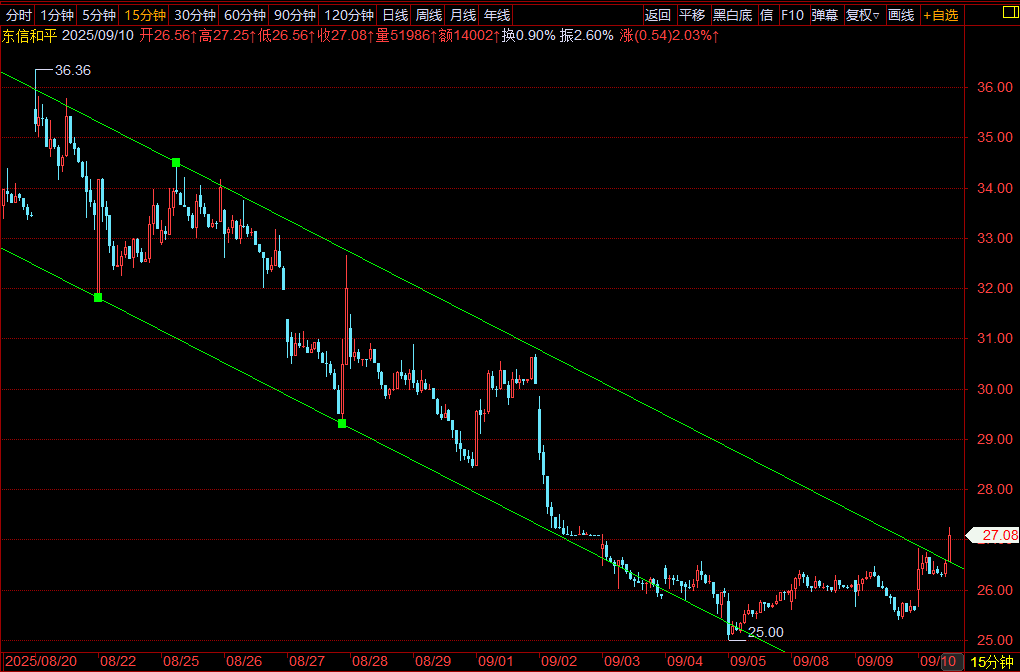Click the 换0.90% turnover value
The image size is (1020, 672).
tap(528, 36)
